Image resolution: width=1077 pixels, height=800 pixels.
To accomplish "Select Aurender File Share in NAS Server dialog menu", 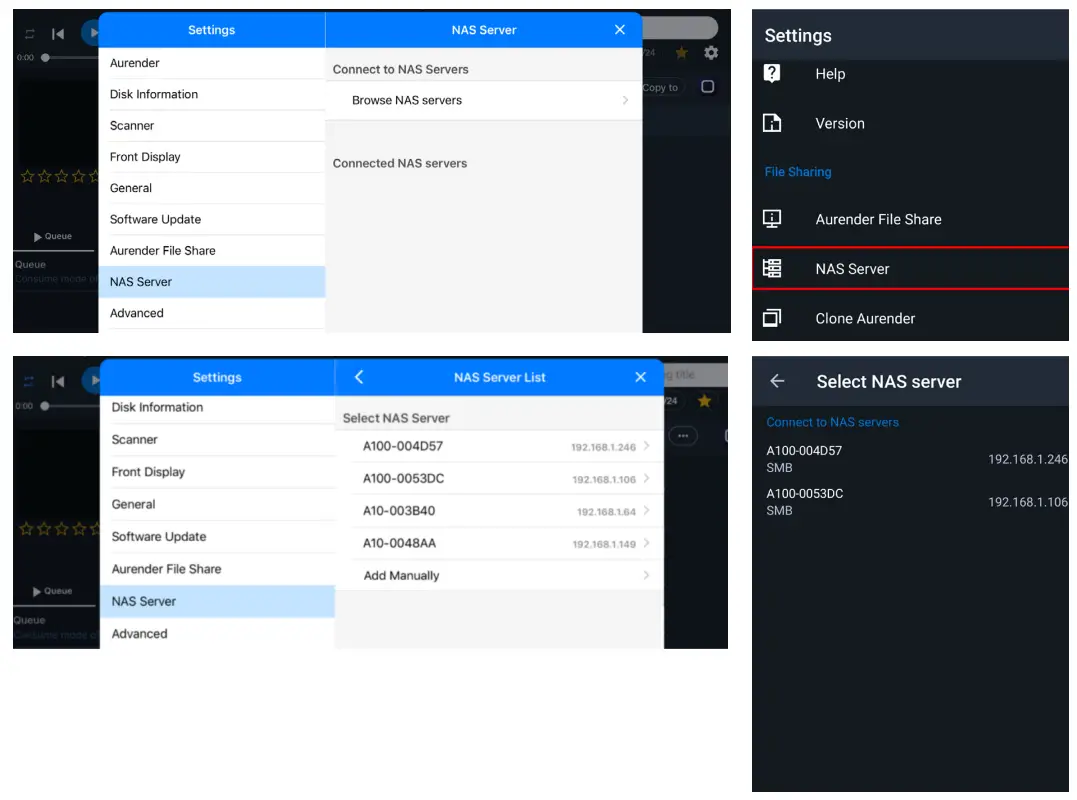I will 212,251.
